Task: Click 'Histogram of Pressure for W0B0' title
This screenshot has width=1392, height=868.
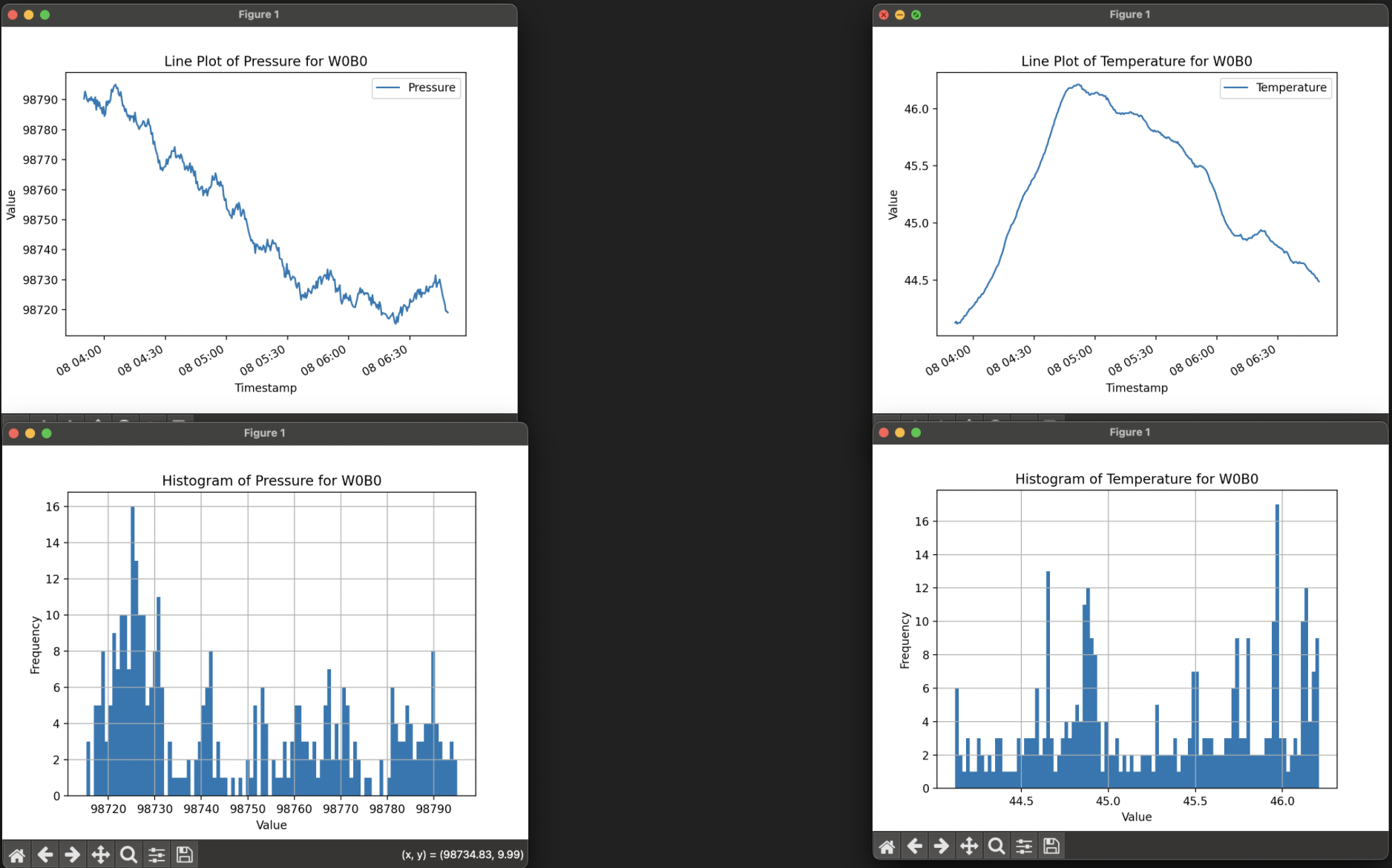Action: coord(272,480)
